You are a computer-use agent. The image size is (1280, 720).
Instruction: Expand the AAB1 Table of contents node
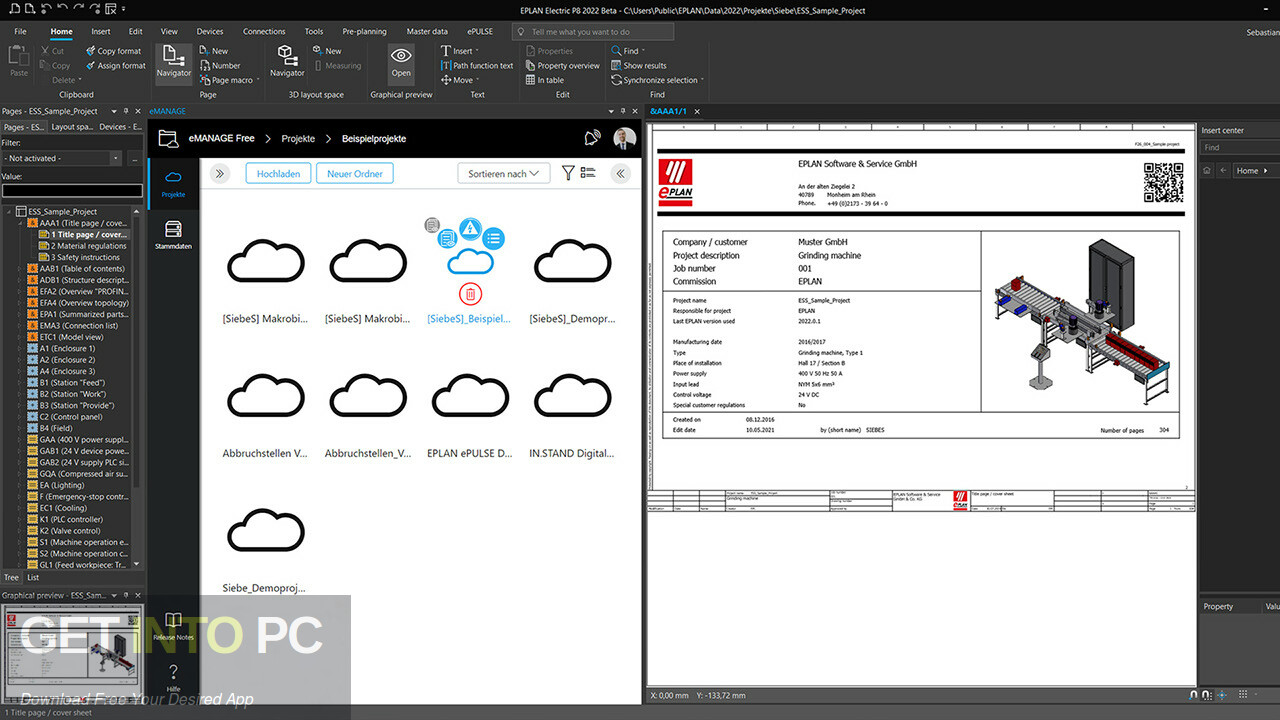click(x=21, y=269)
